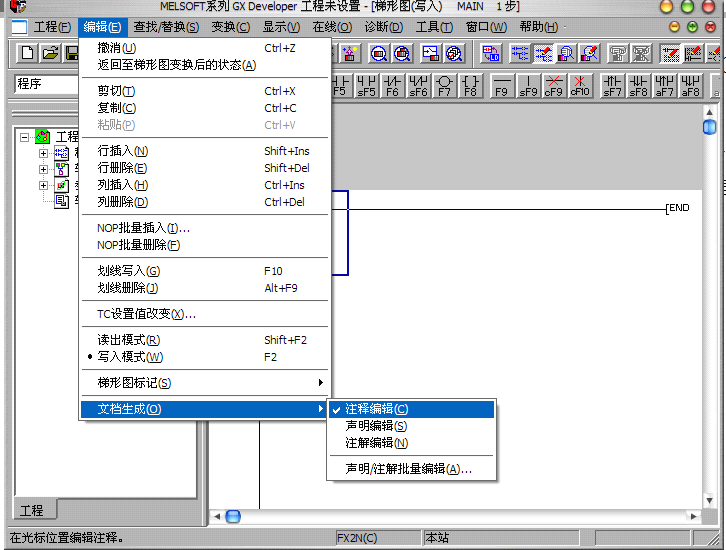This screenshot has height=550, width=726.
Task: Open 文档生成(O) submenu
Action: 204,409
